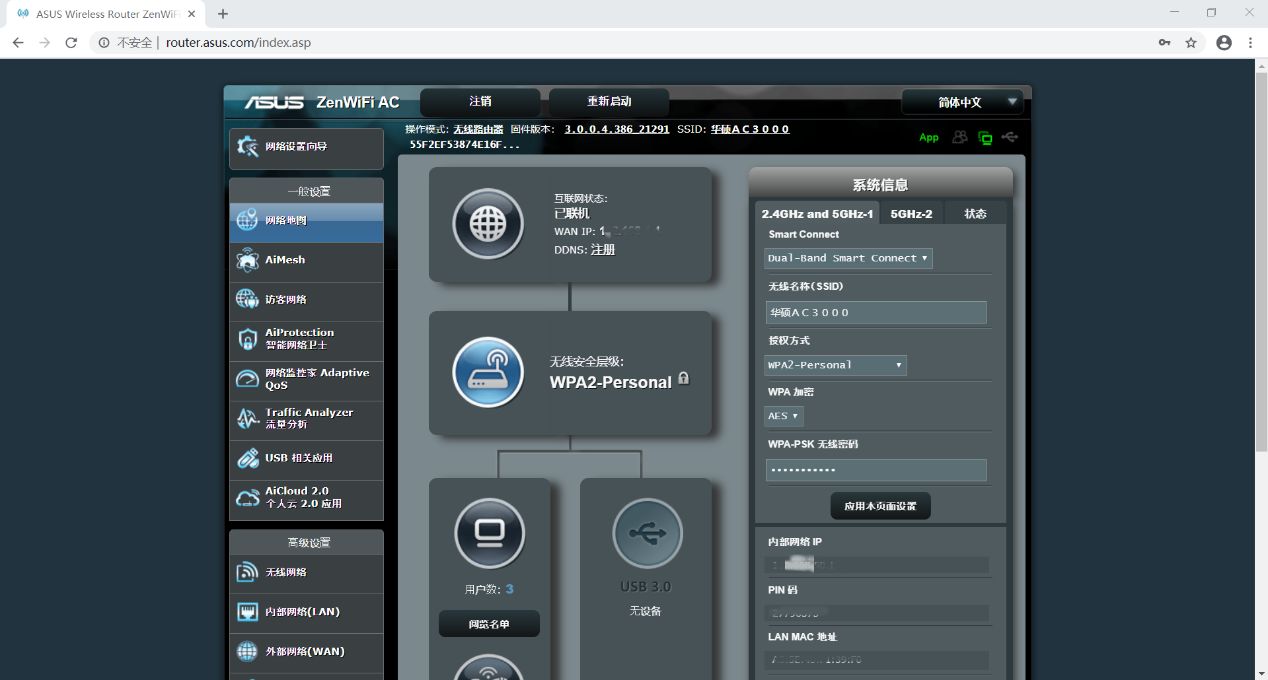Click the wireless router icon
This screenshot has height=680, width=1268.
(488, 372)
